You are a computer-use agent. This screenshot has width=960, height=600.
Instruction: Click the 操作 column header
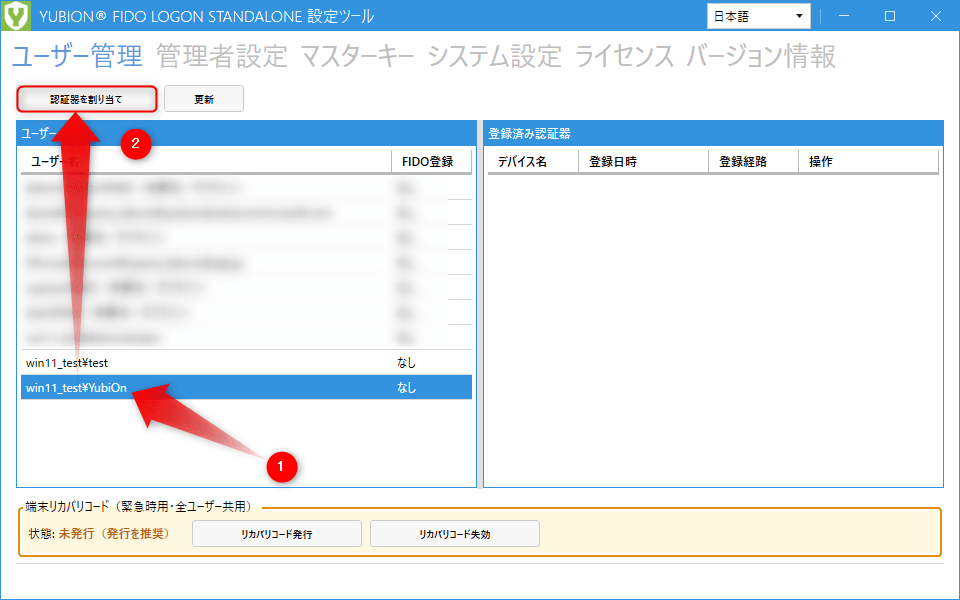pyautogui.click(x=868, y=162)
